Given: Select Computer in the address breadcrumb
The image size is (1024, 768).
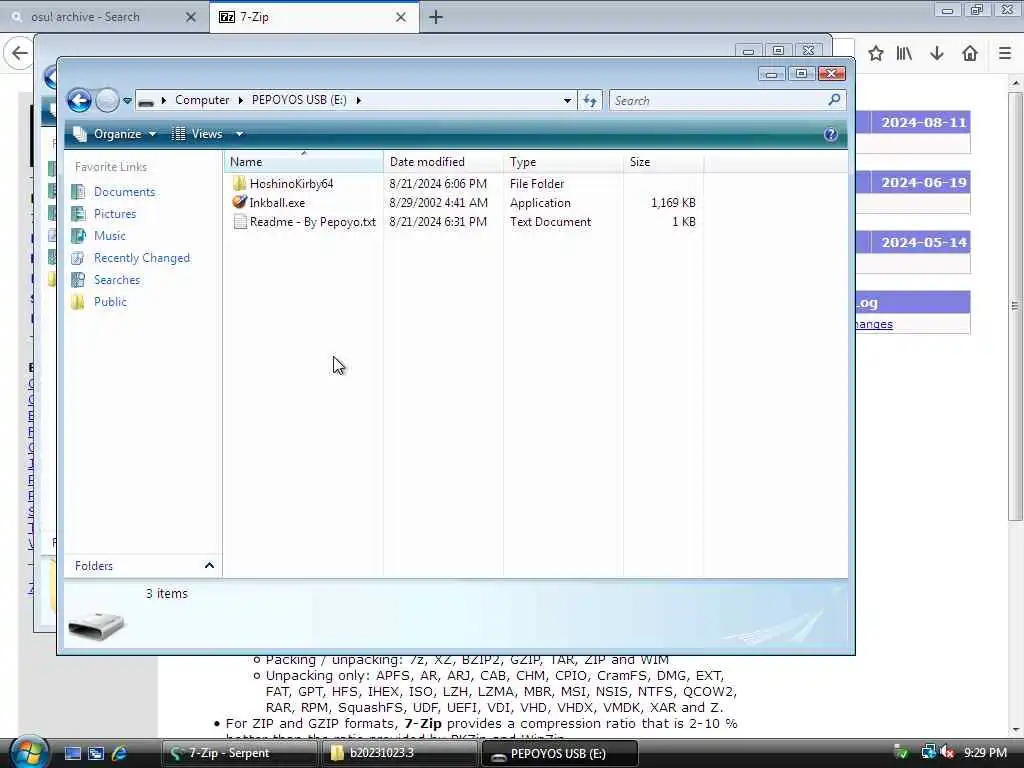Looking at the screenshot, I should pyautogui.click(x=202, y=100).
